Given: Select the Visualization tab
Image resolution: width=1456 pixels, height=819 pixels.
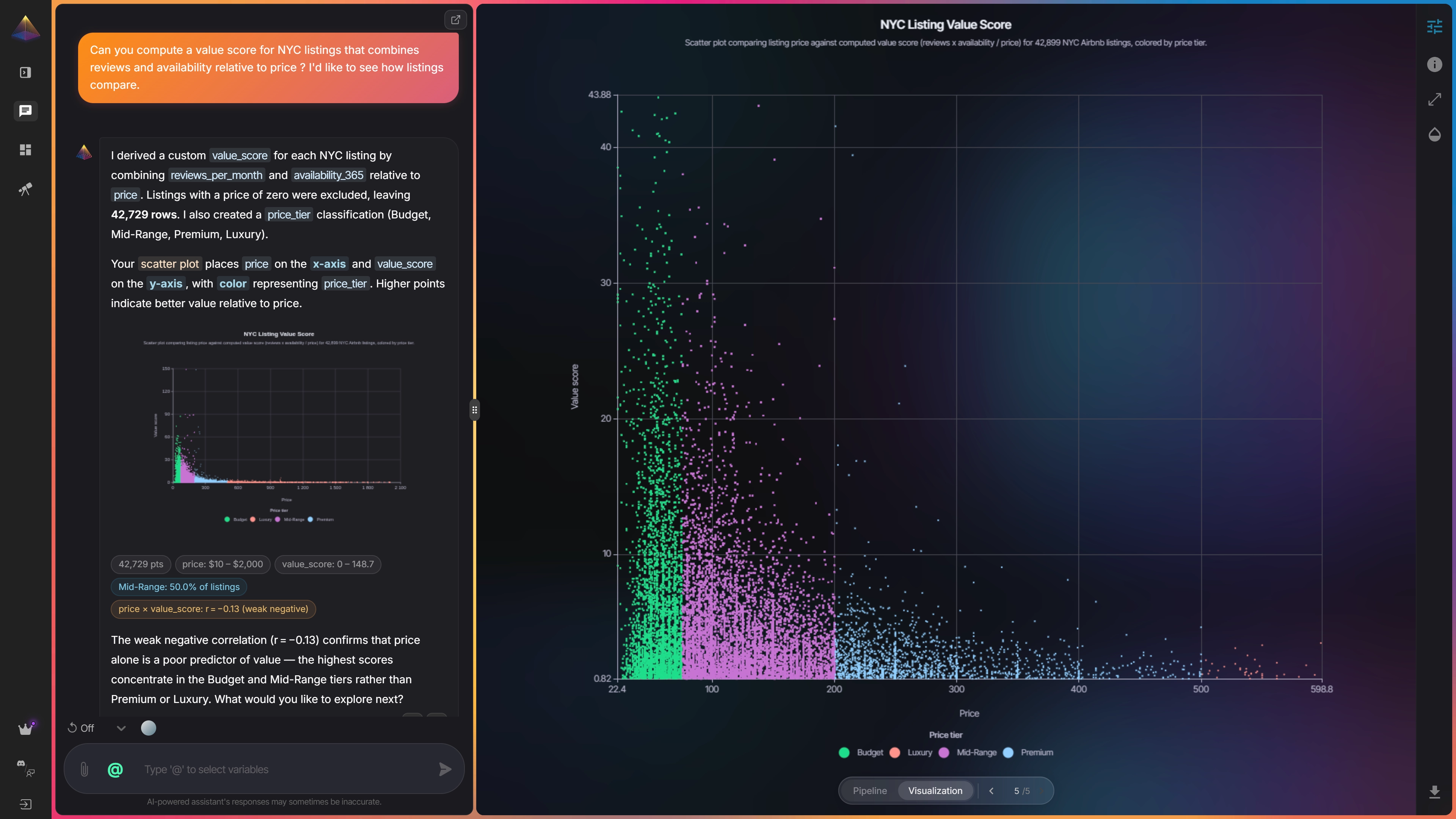Looking at the screenshot, I should 935,791.
